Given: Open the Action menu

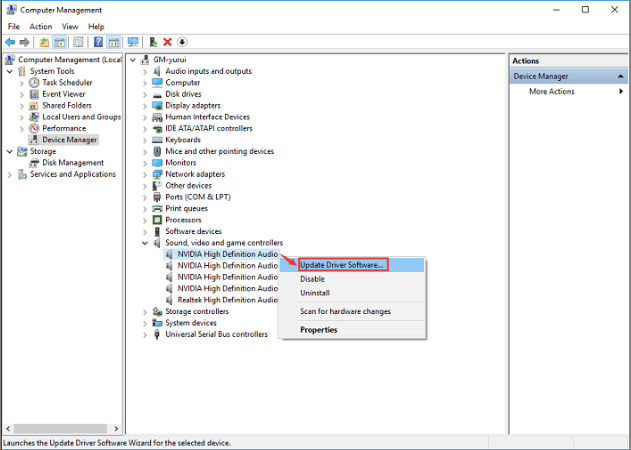Looking at the screenshot, I should coord(41,27).
